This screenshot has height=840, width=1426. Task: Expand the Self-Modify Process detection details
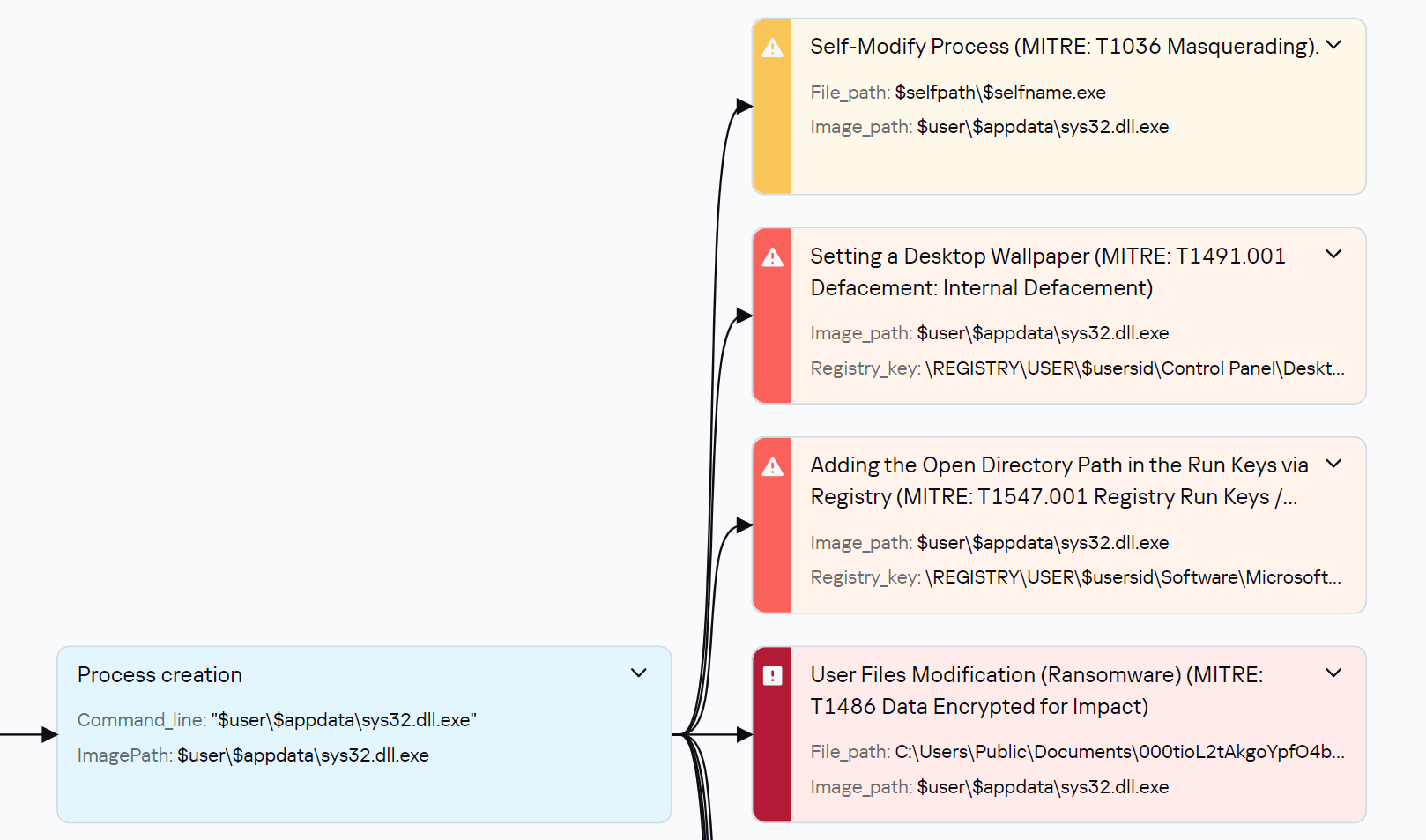[x=1333, y=43]
